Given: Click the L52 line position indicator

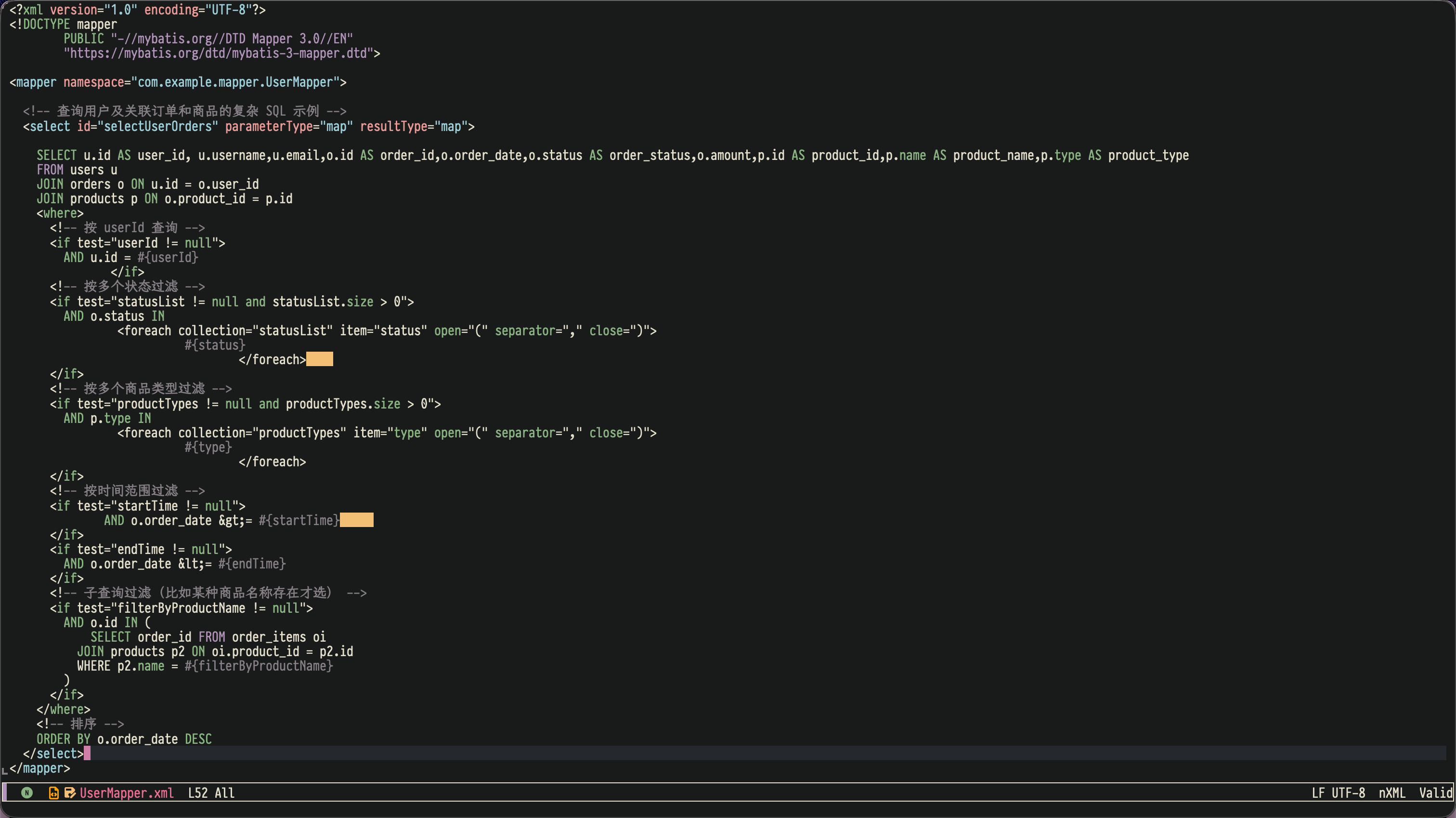Looking at the screenshot, I should [x=197, y=792].
